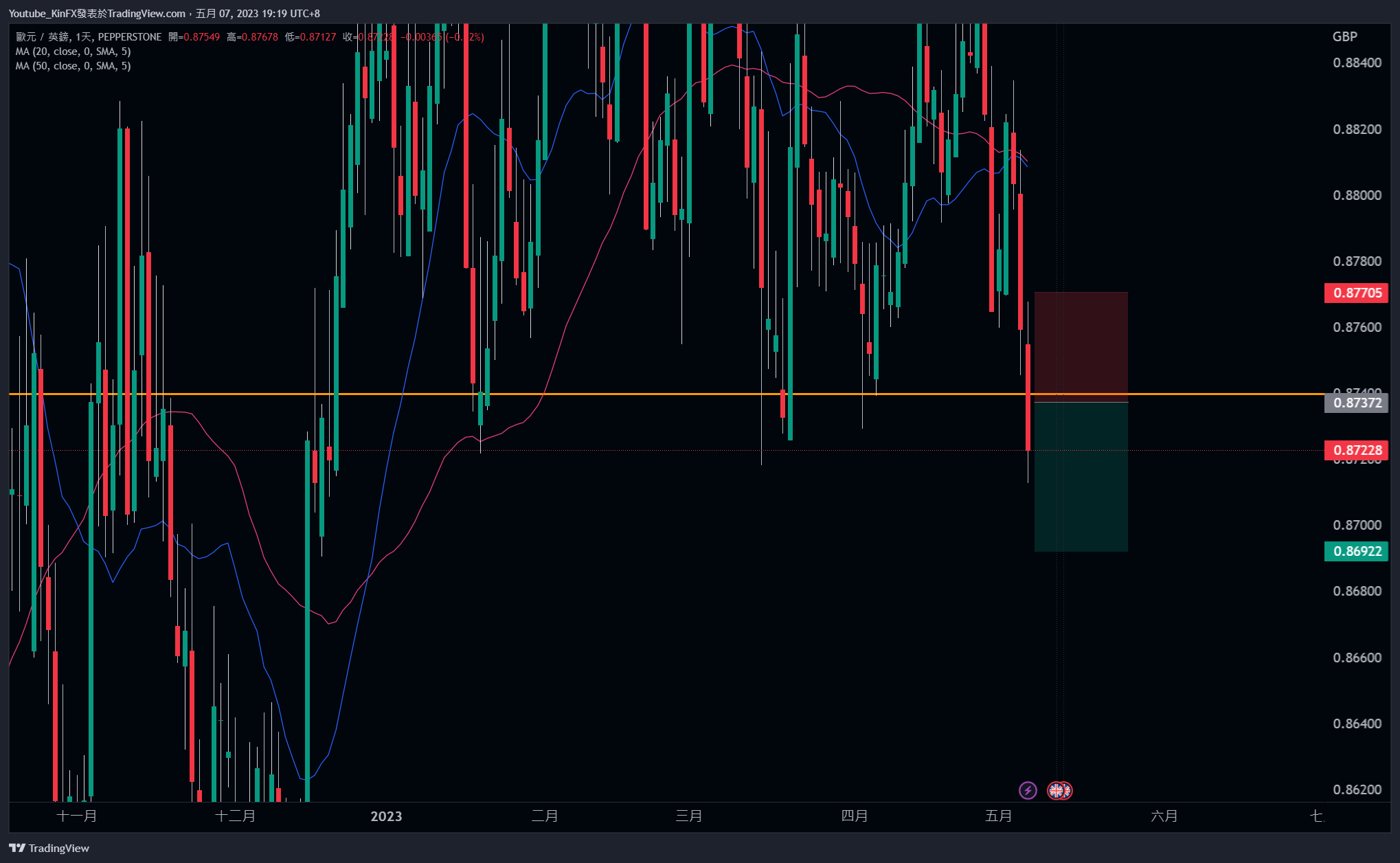Click the GBP currency label
The width and height of the screenshot is (1400, 863).
click(x=1344, y=37)
